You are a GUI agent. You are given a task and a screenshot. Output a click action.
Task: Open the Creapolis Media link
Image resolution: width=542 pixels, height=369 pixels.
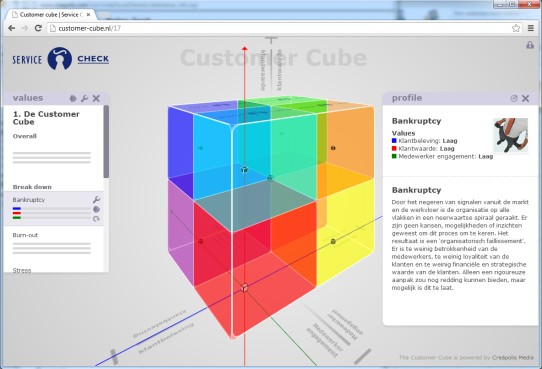tap(513, 357)
